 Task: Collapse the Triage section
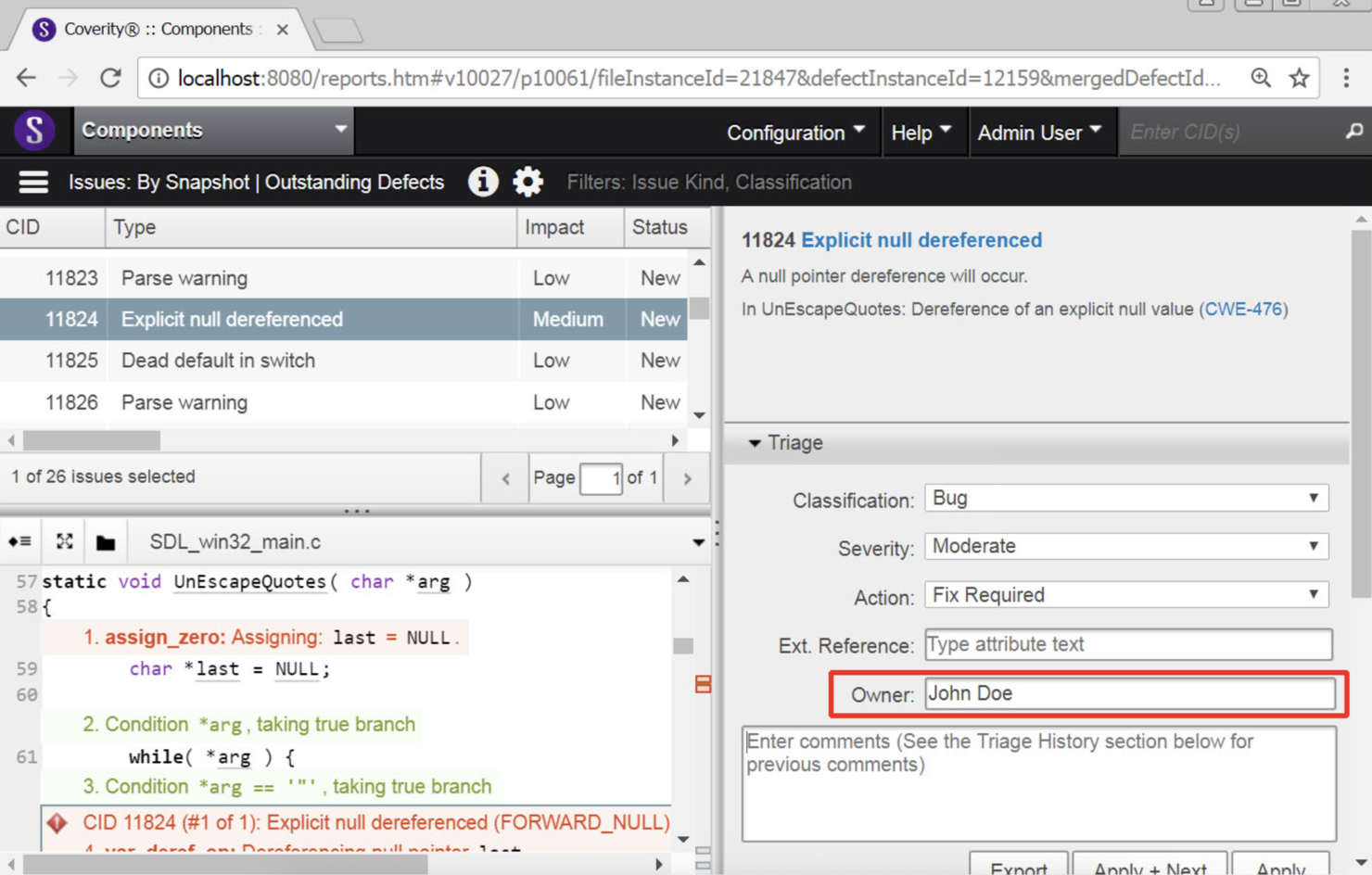click(756, 443)
